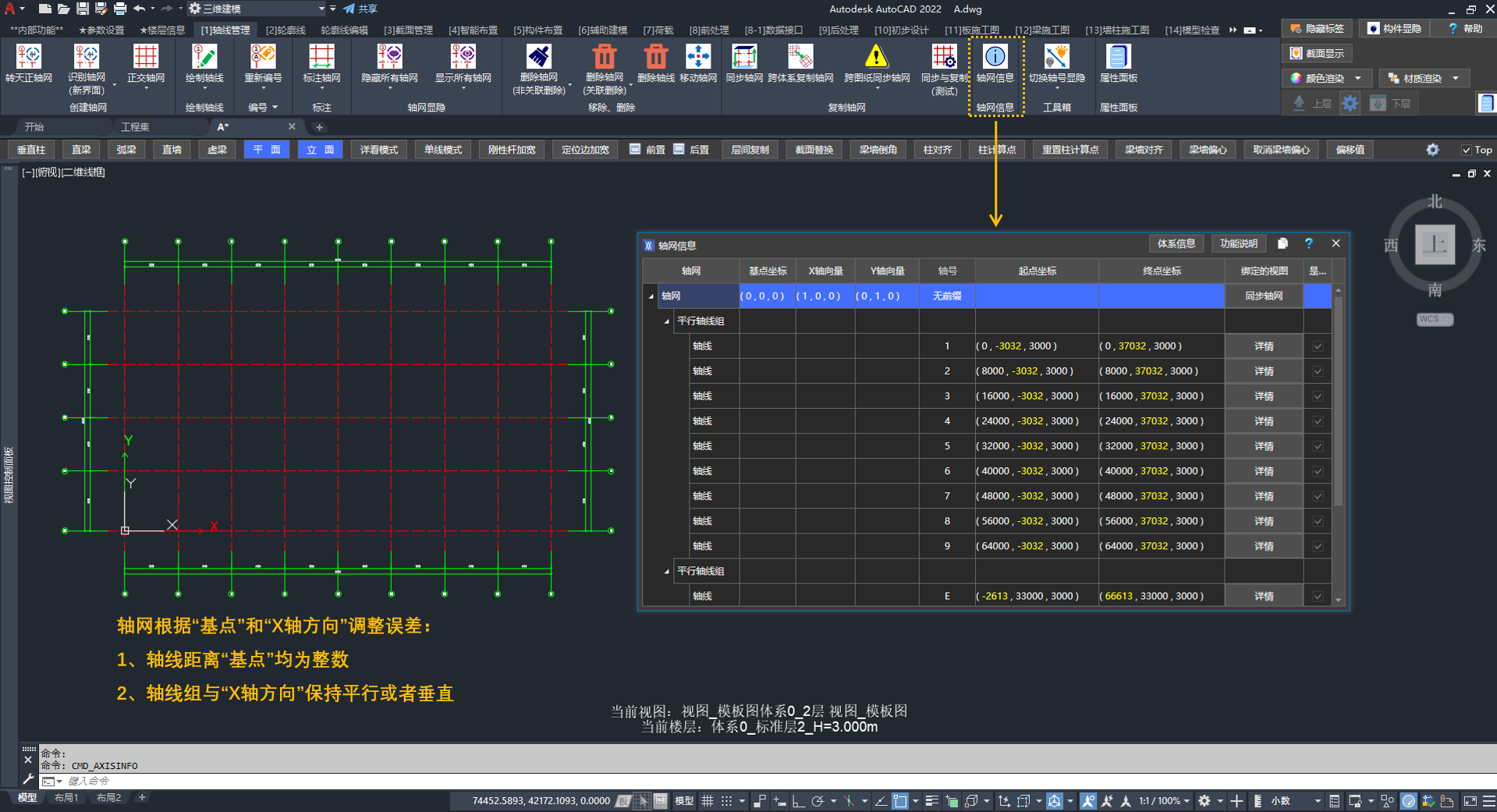Screen dimensions: 1497x812
Task: Switch to the [3]截面管理 ribbon tab
Action: click(x=407, y=30)
